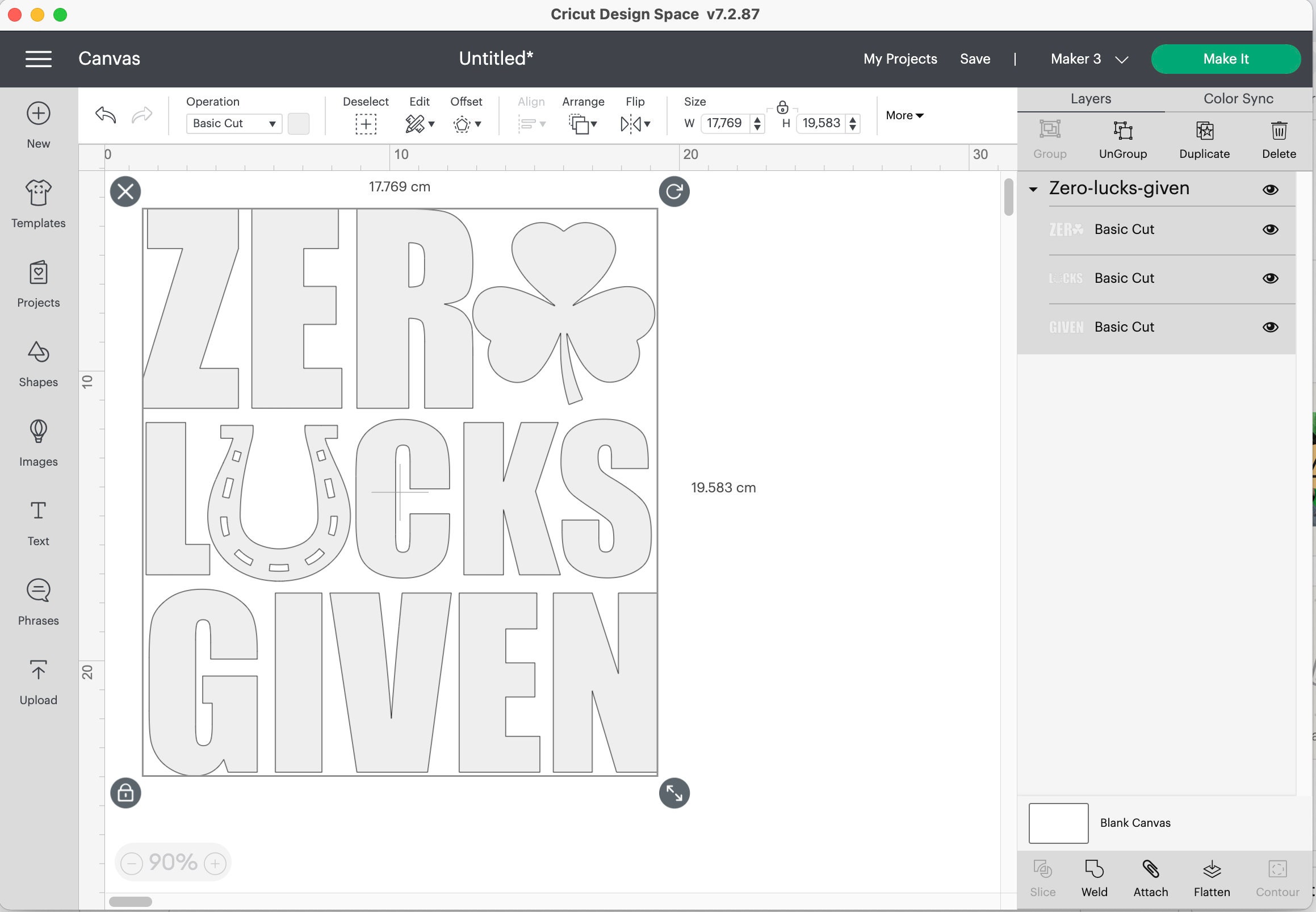This screenshot has height=912, width=1316.
Task: Undo the last action
Action: (x=105, y=115)
